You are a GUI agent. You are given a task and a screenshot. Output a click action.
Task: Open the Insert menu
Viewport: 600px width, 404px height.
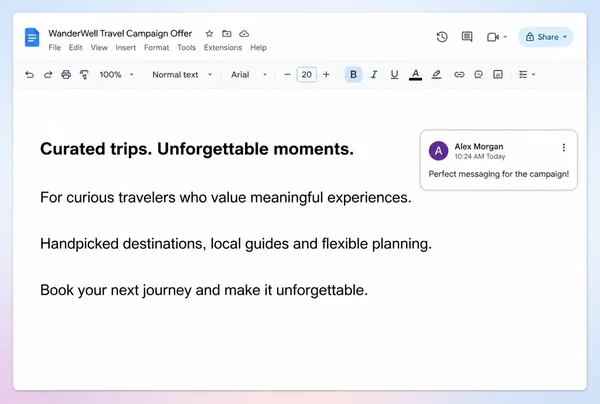126,48
